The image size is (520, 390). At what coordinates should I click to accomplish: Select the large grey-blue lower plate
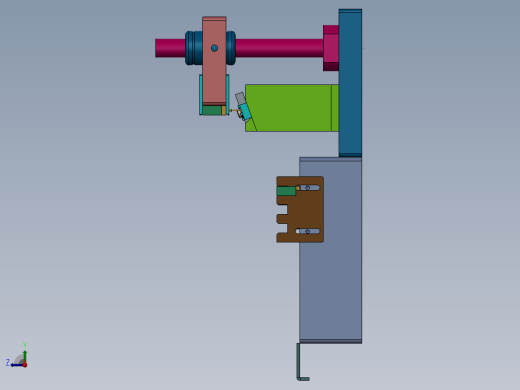pos(331,250)
